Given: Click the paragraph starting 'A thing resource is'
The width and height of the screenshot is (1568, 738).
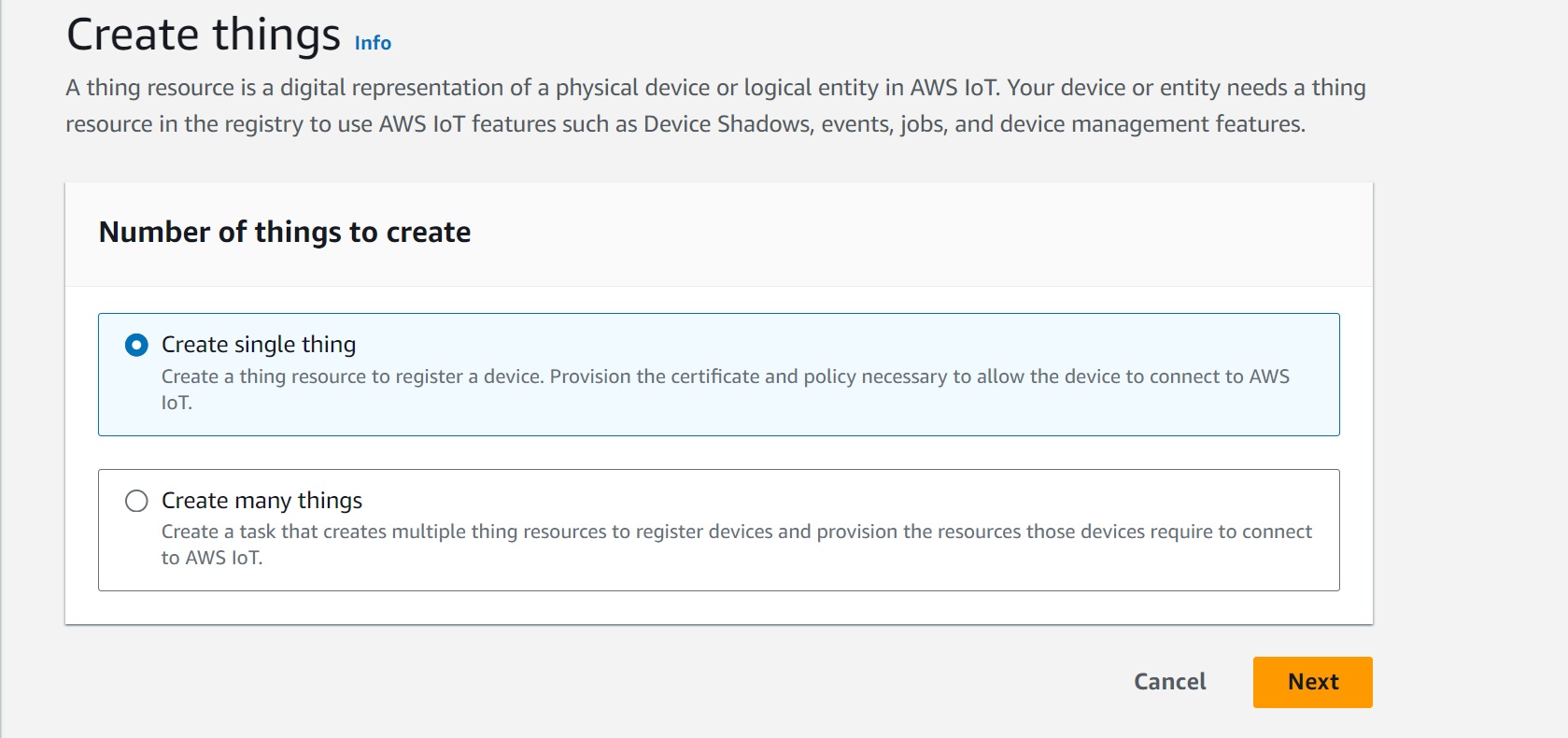Looking at the screenshot, I should (715, 106).
